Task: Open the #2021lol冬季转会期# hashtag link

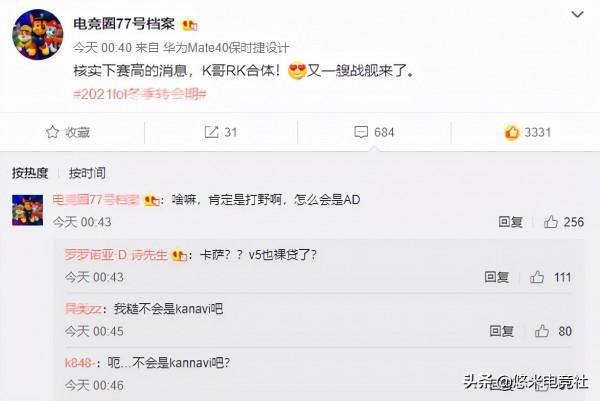Action: pyautogui.click(x=140, y=94)
